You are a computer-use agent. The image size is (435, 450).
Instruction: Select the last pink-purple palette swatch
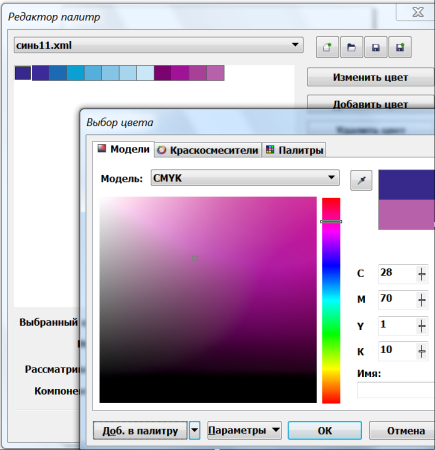tap(215, 73)
